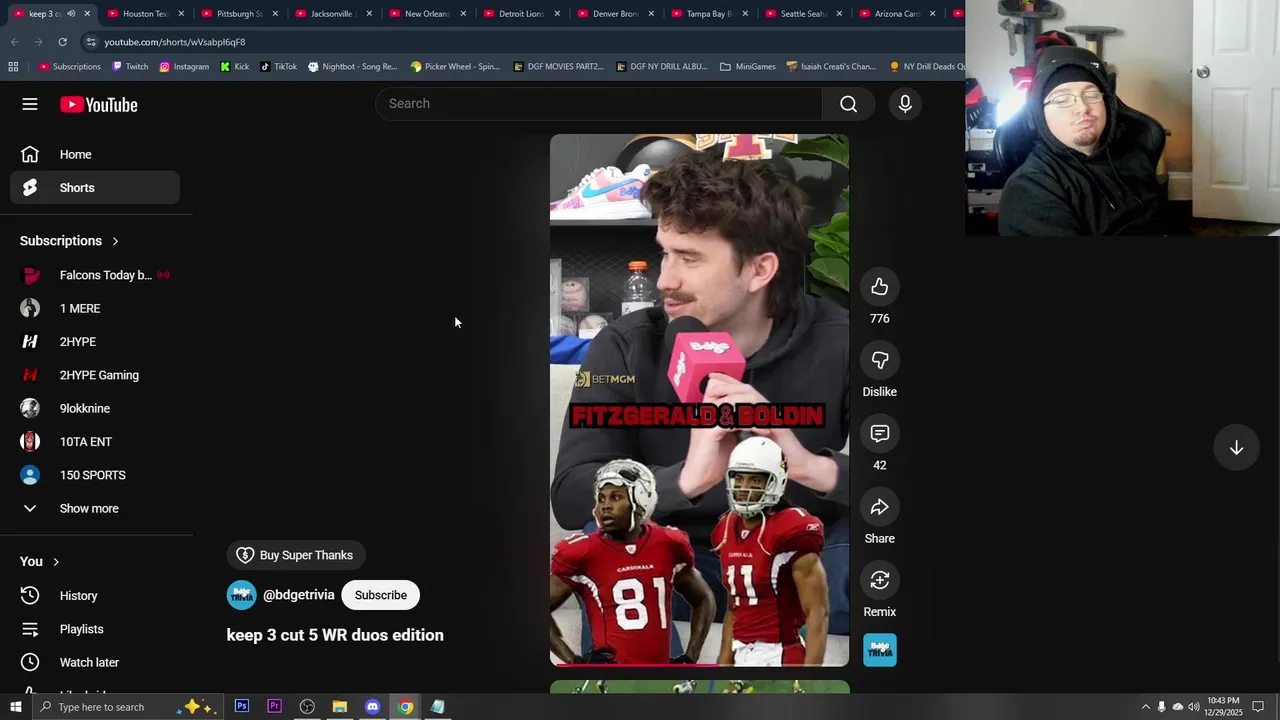
Task: Reload the page
Action: click(x=62, y=42)
